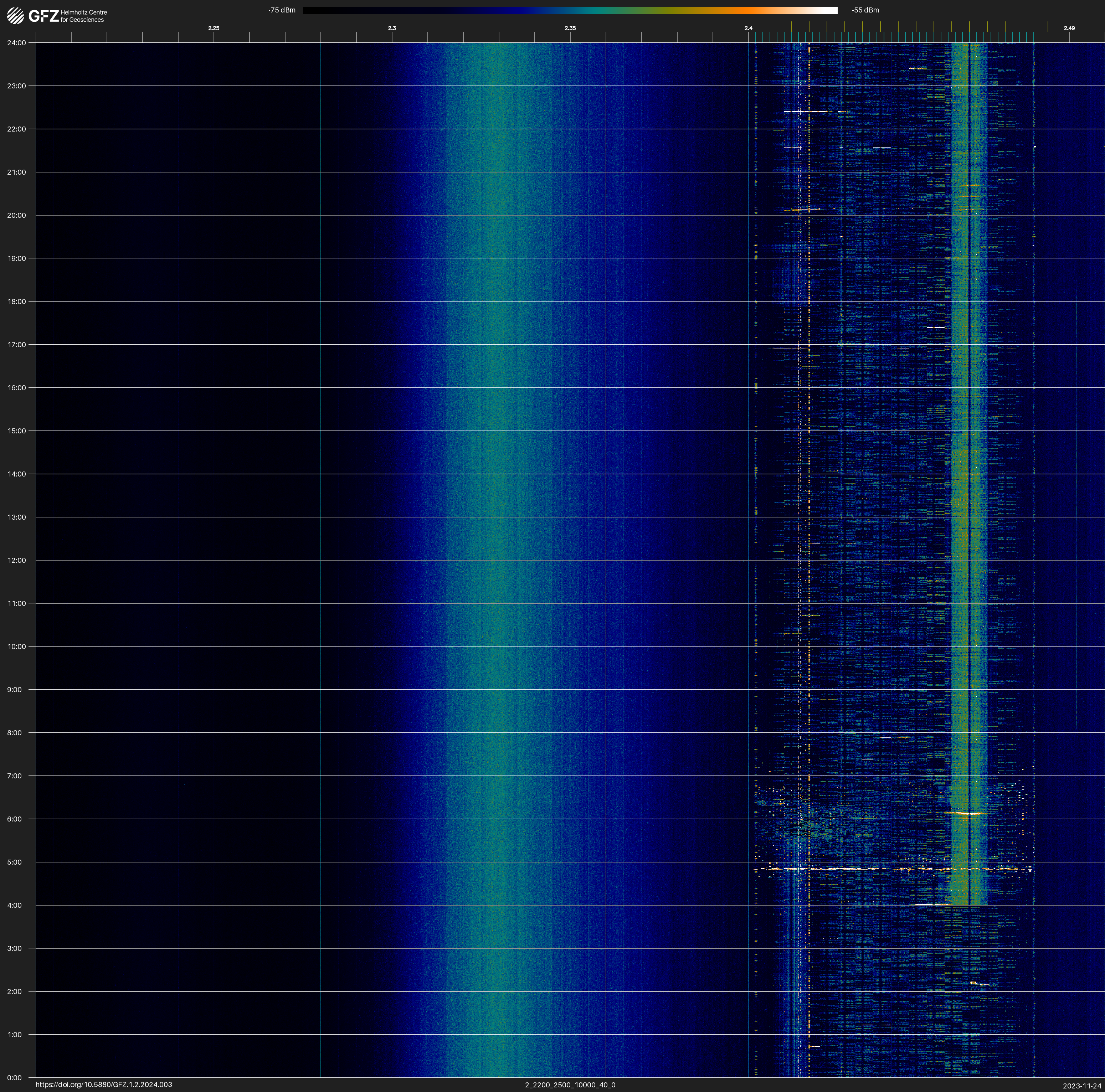Click the -55 dBm scale maximum label
This screenshot has height=1092, width=1105.
coord(865,10)
